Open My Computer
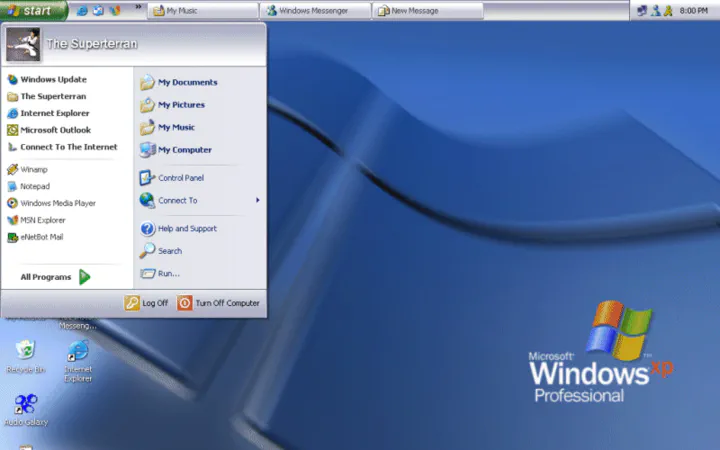The image size is (720, 450). (x=175, y=150)
